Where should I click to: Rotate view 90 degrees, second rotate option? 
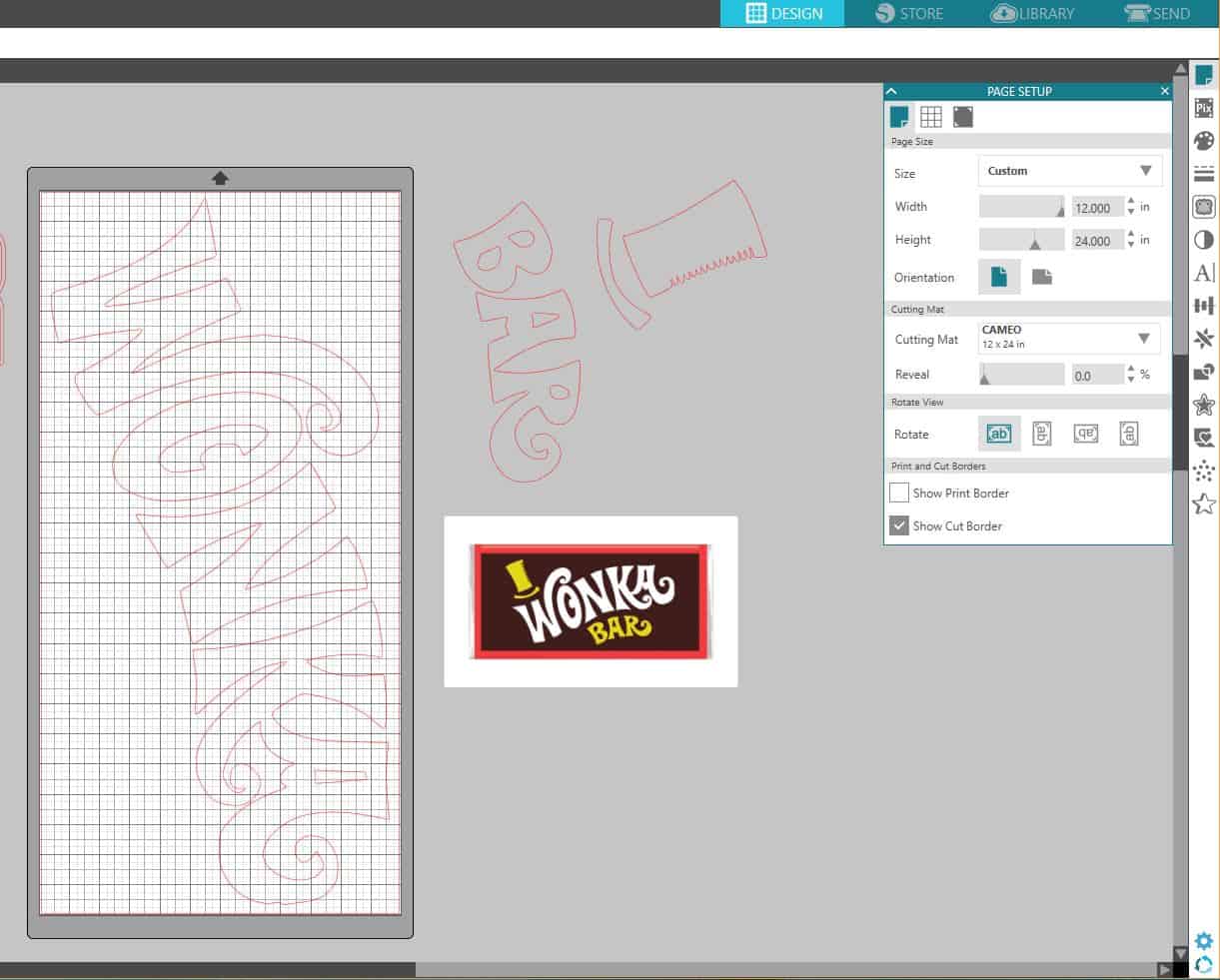pyautogui.click(x=1041, y=434)
